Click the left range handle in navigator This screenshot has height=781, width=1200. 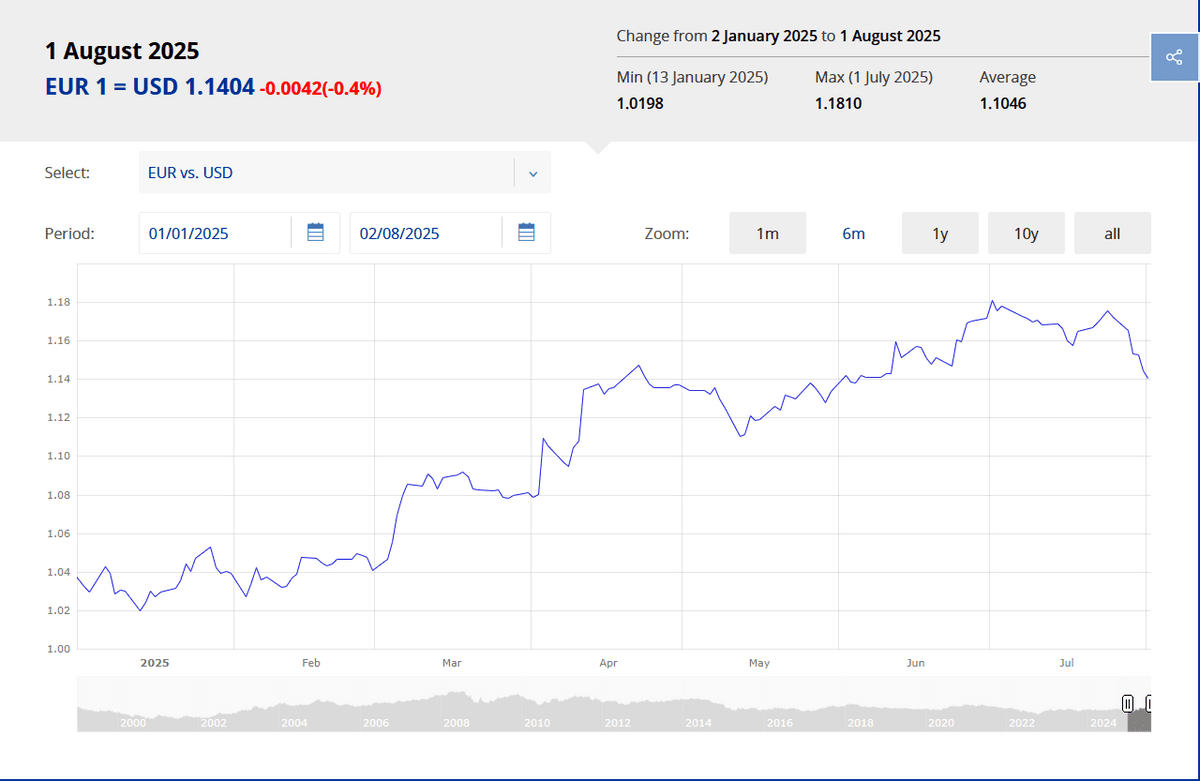[1128, 704]
